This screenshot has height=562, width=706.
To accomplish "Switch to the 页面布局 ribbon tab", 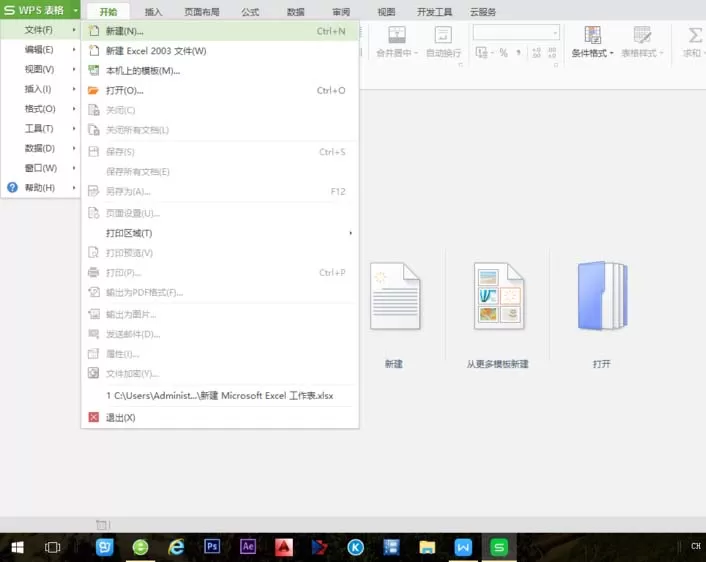I will 202,12.
